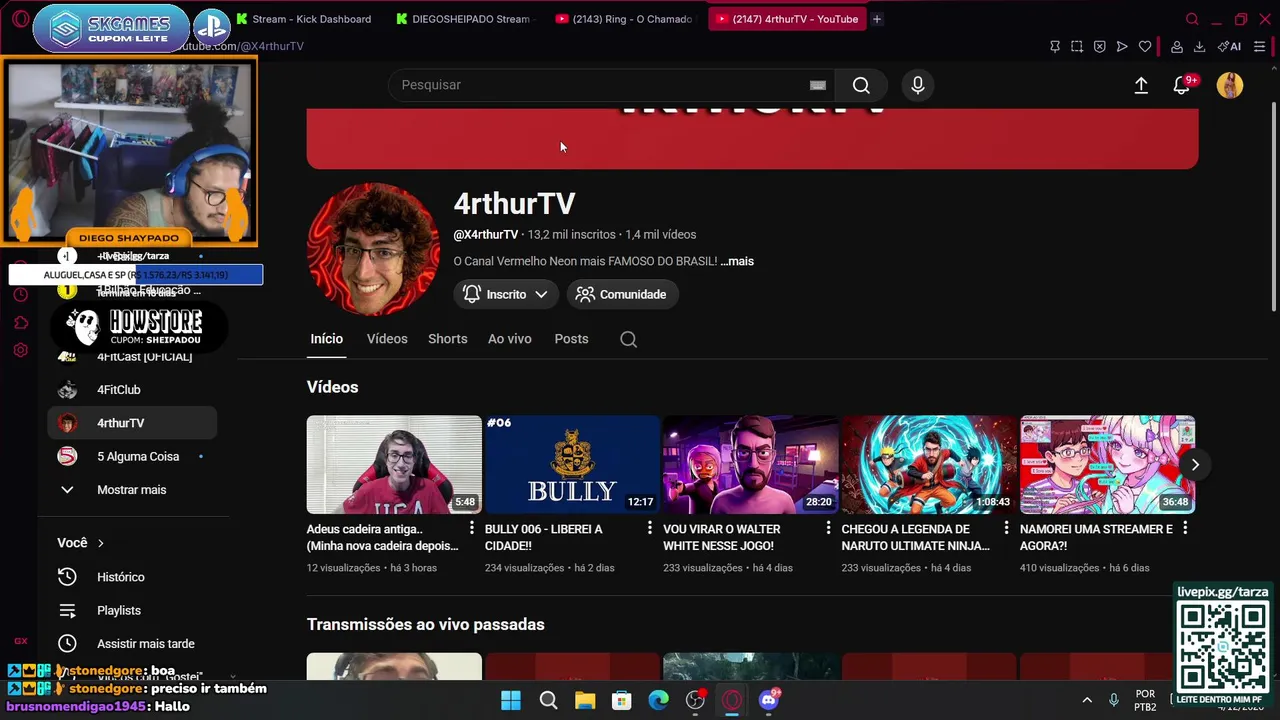This screenshot has height=720, width=1280.
Task: Open options for 'Adeus cadeira antiga' video
Action: [x=472, y=528]
